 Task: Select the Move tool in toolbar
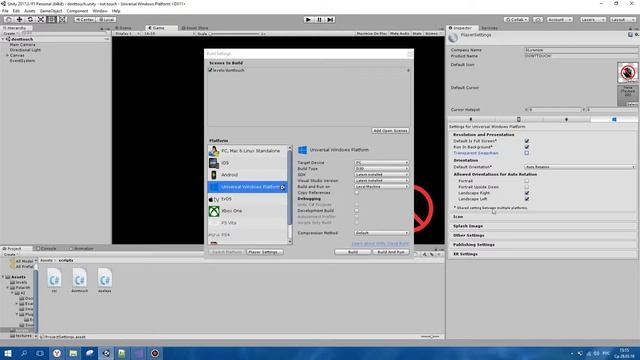tap(19, 19)
